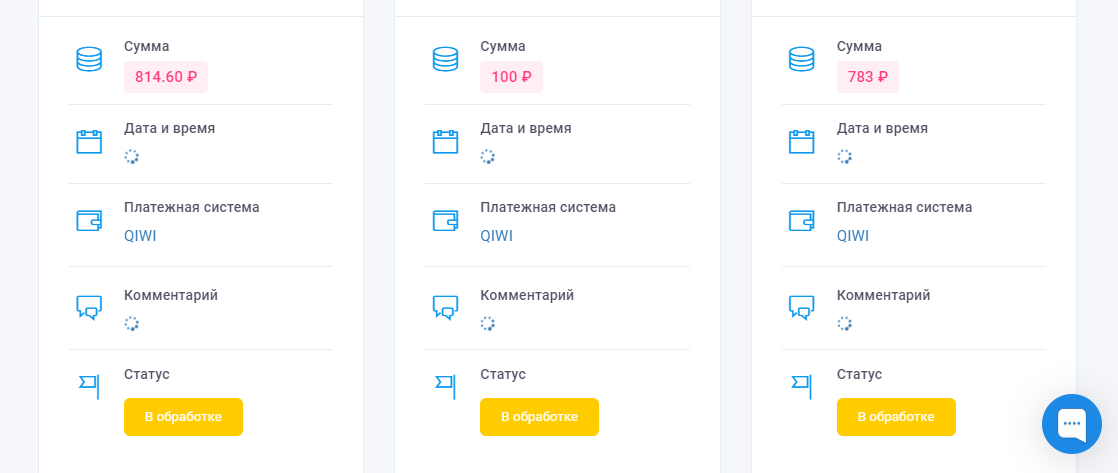Click calendar icon in the 100 ₽ card

click(x=445, y=141)
